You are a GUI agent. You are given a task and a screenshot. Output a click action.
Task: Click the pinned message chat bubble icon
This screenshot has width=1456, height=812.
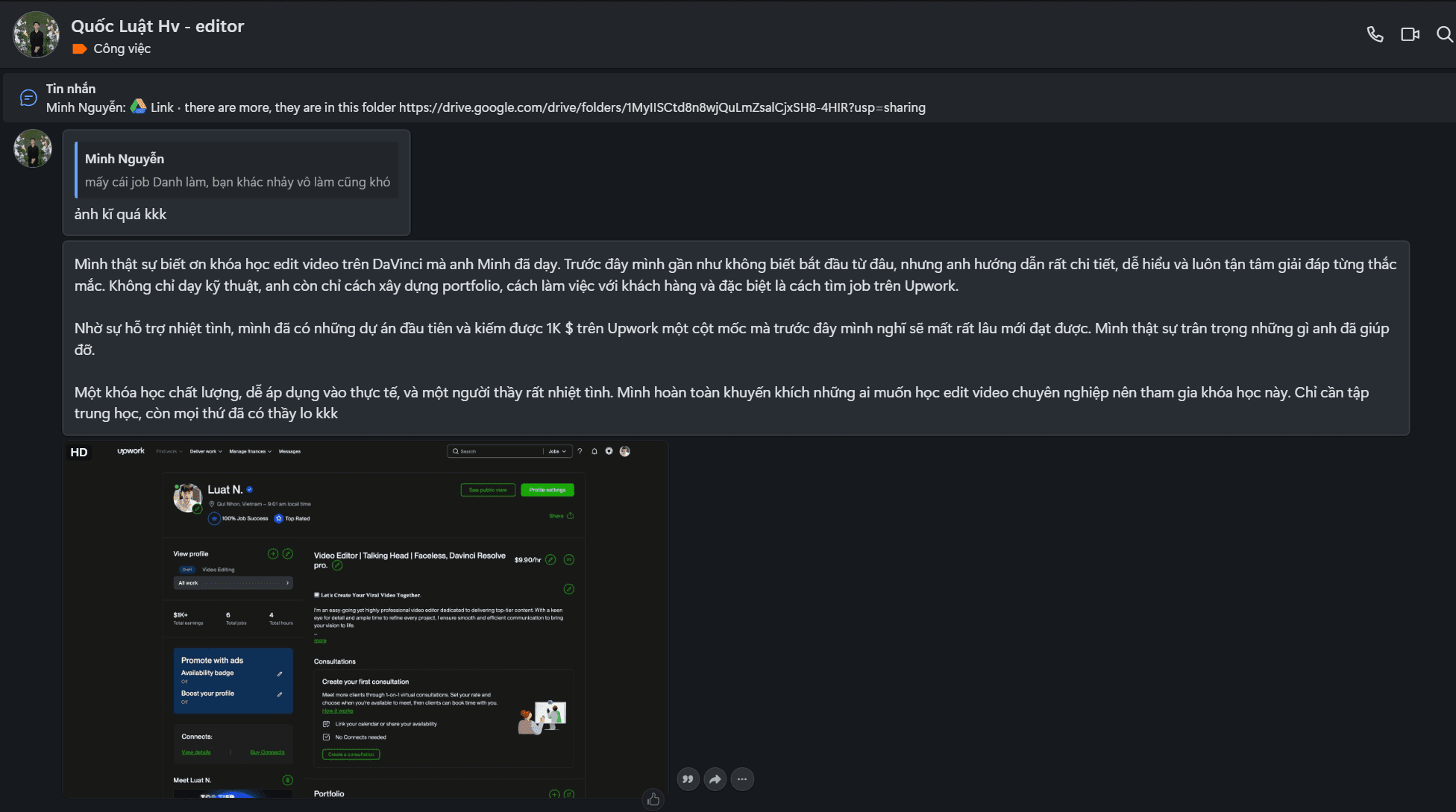tap(28, 98)
